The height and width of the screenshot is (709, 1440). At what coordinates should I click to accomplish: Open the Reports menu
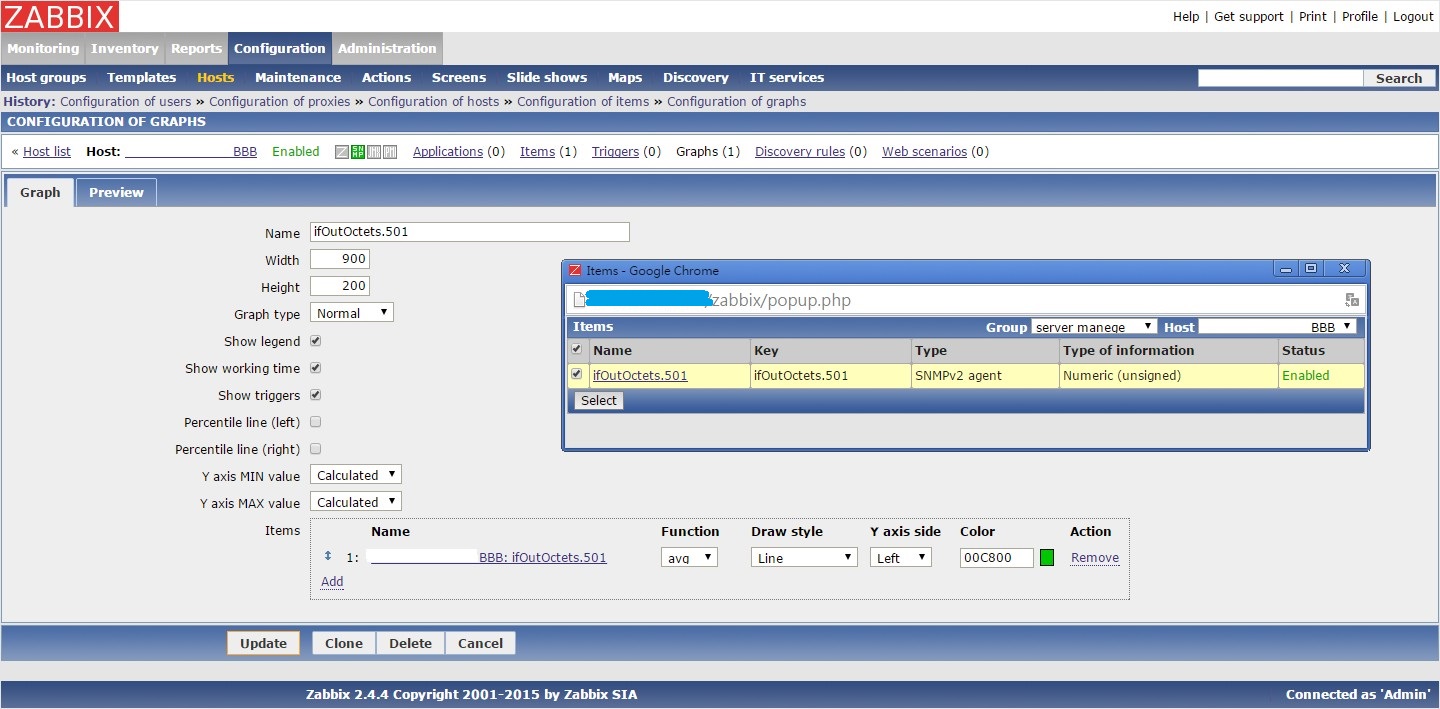coord(196,49)
